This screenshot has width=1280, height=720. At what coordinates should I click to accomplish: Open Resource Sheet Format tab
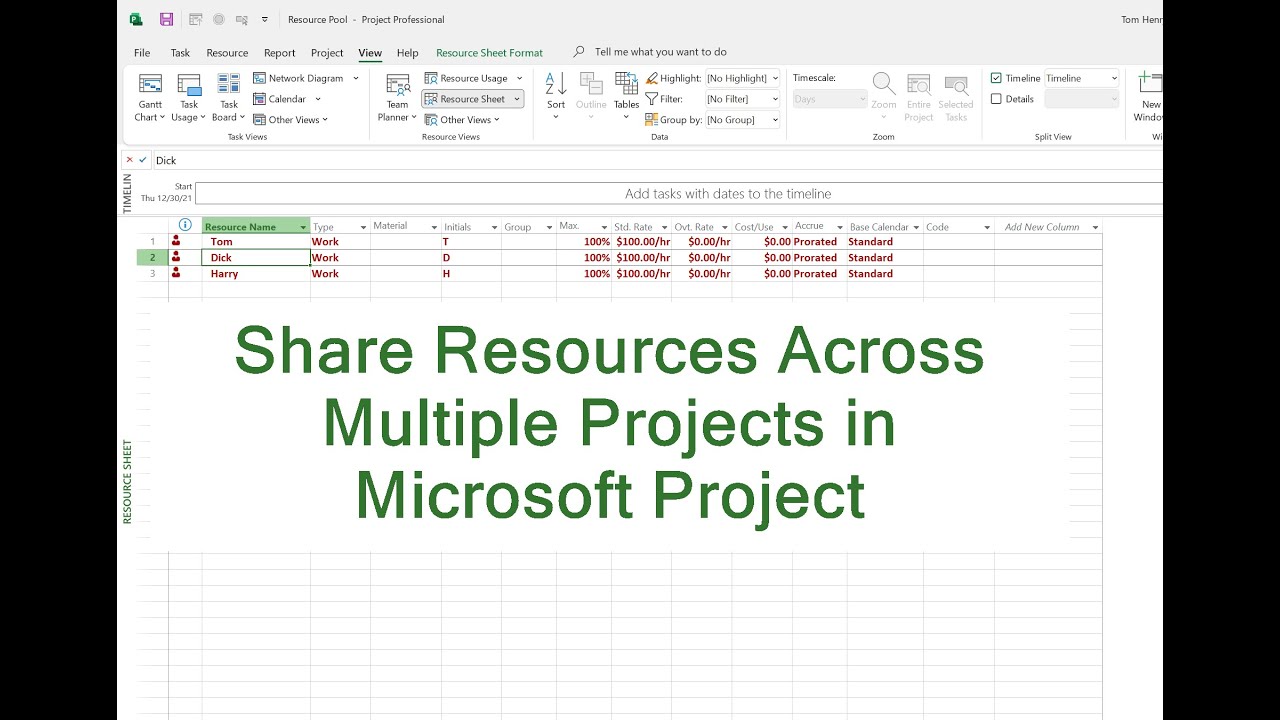coord(489,53)
